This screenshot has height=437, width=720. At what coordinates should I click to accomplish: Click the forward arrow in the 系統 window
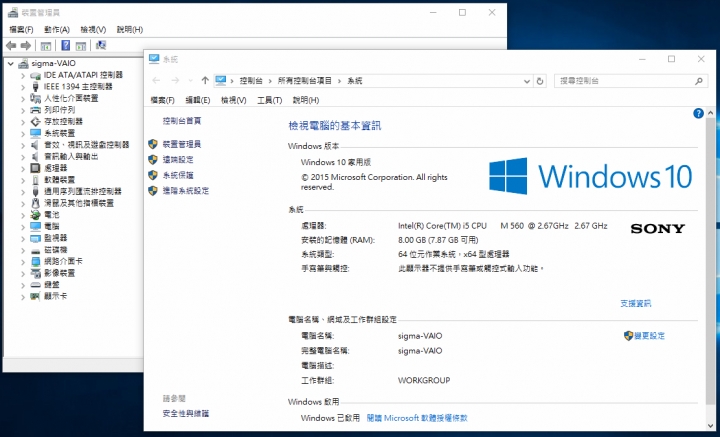click(x=175, y=80)
